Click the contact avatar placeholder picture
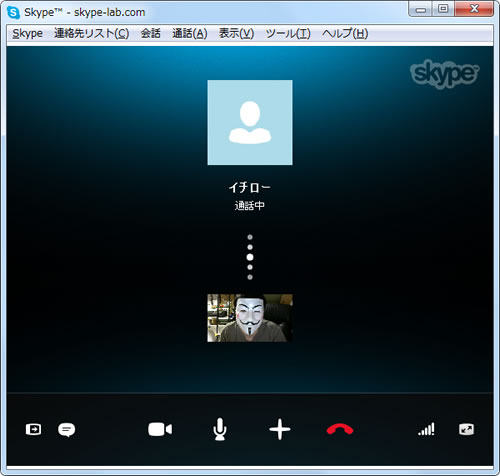The image size is (500, 476). tap(250, 122)
